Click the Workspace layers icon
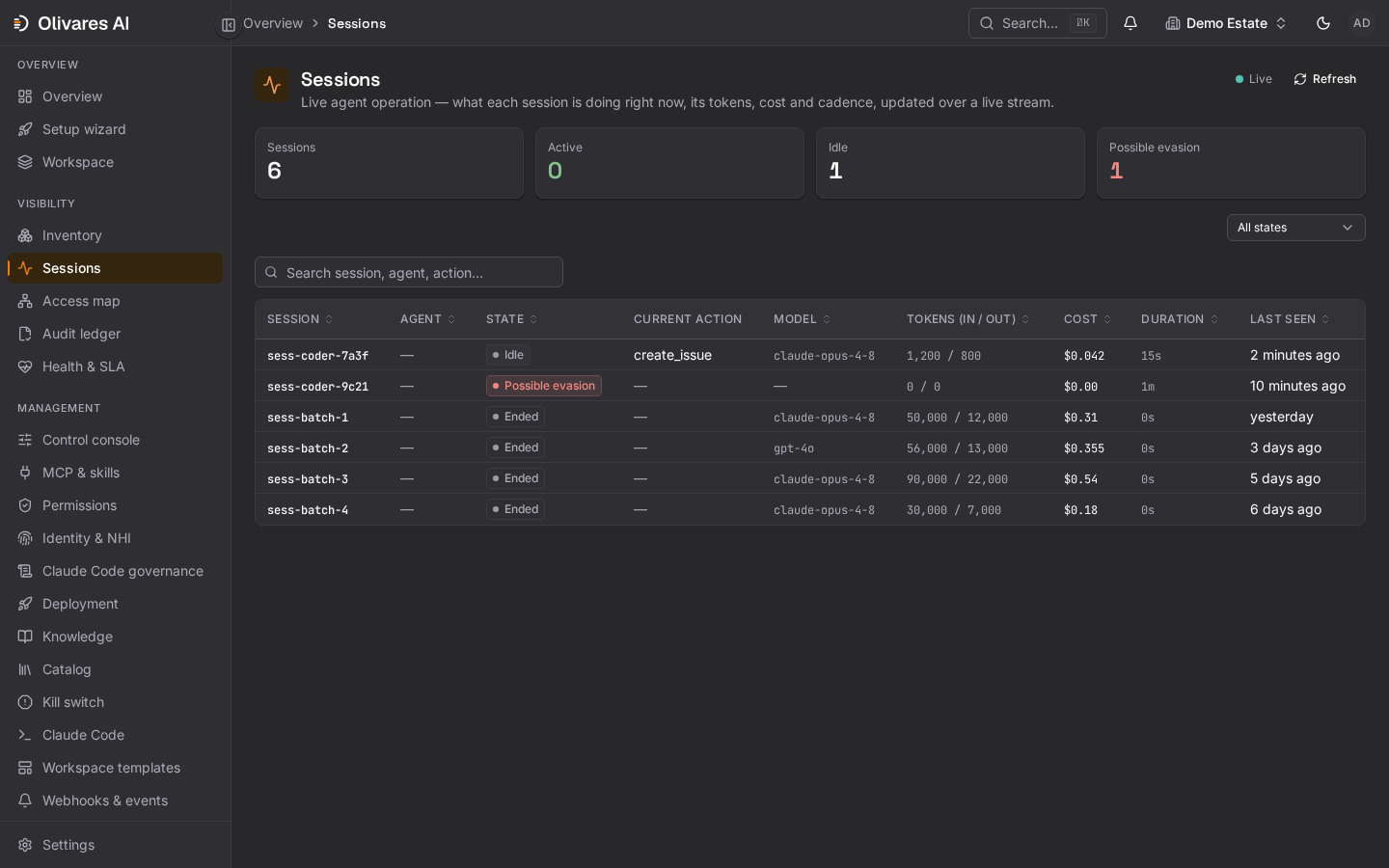This screenshot has width=1389, height=868. click(25, 162)
